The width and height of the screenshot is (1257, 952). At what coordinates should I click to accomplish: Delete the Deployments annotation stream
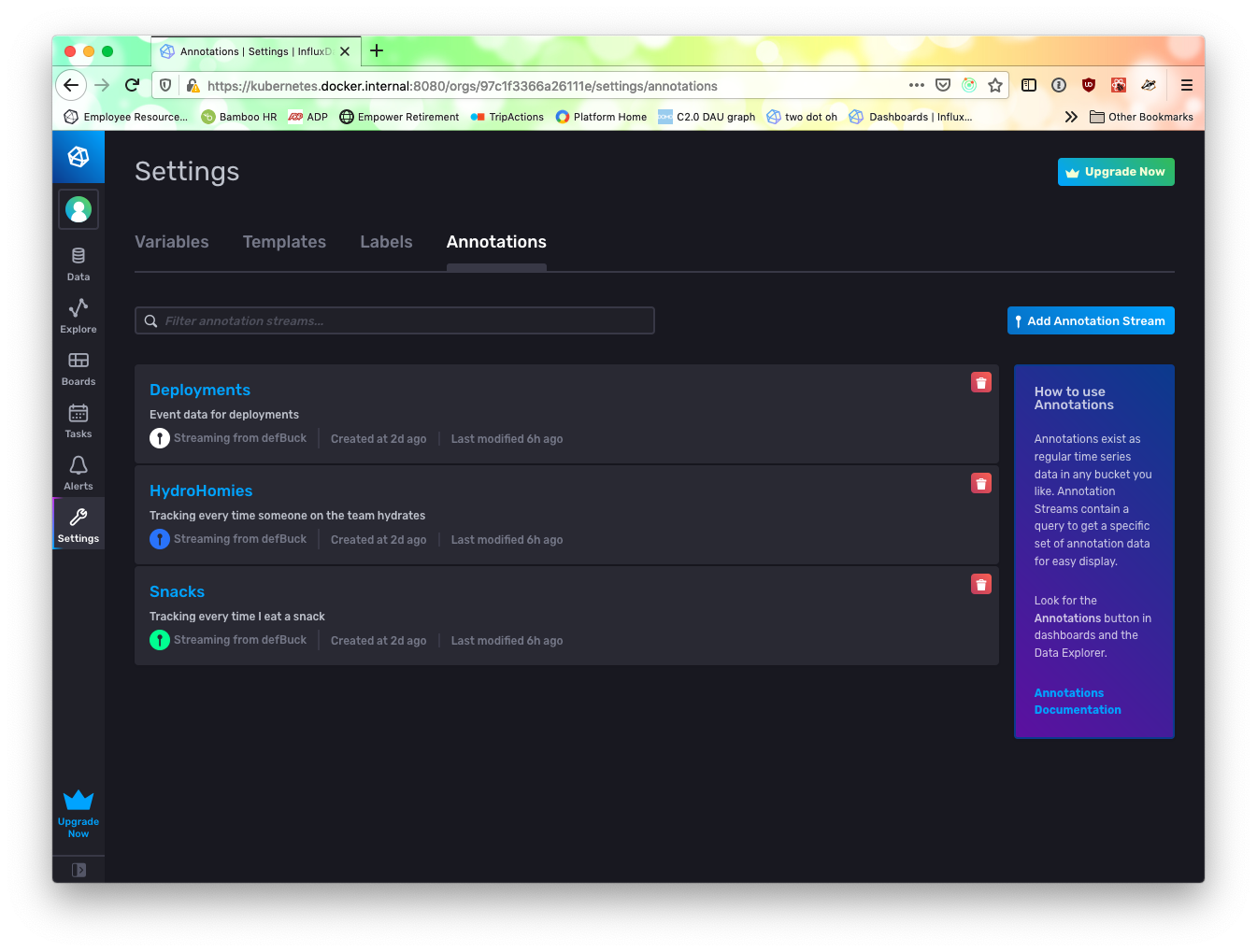coord(980,382)
